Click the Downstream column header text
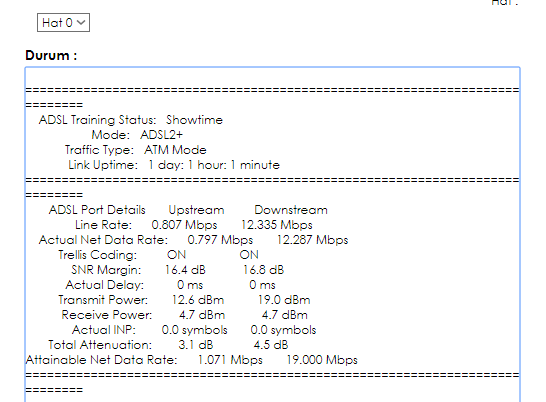The height and width of the screenshot is (402, 546). pyautogui.click(x=291, y=210)
